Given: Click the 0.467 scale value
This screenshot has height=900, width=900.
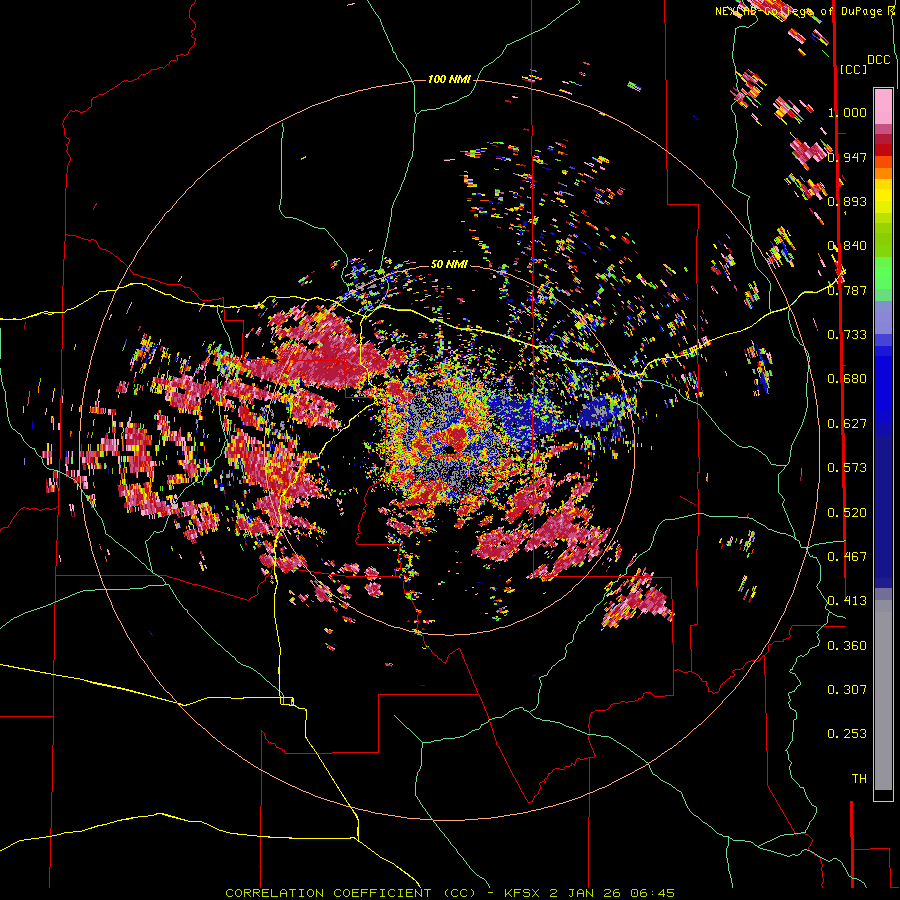Looking at the screenshot, I should 847,556.
